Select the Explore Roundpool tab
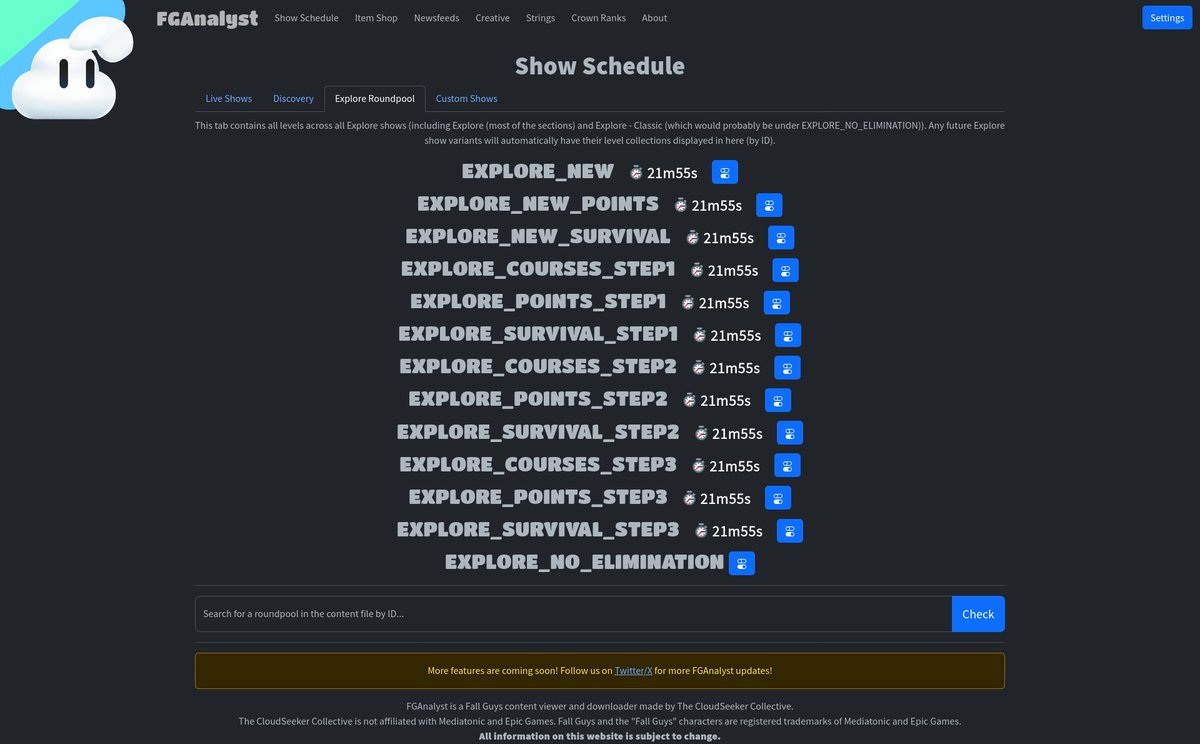 tap(375, 99)
